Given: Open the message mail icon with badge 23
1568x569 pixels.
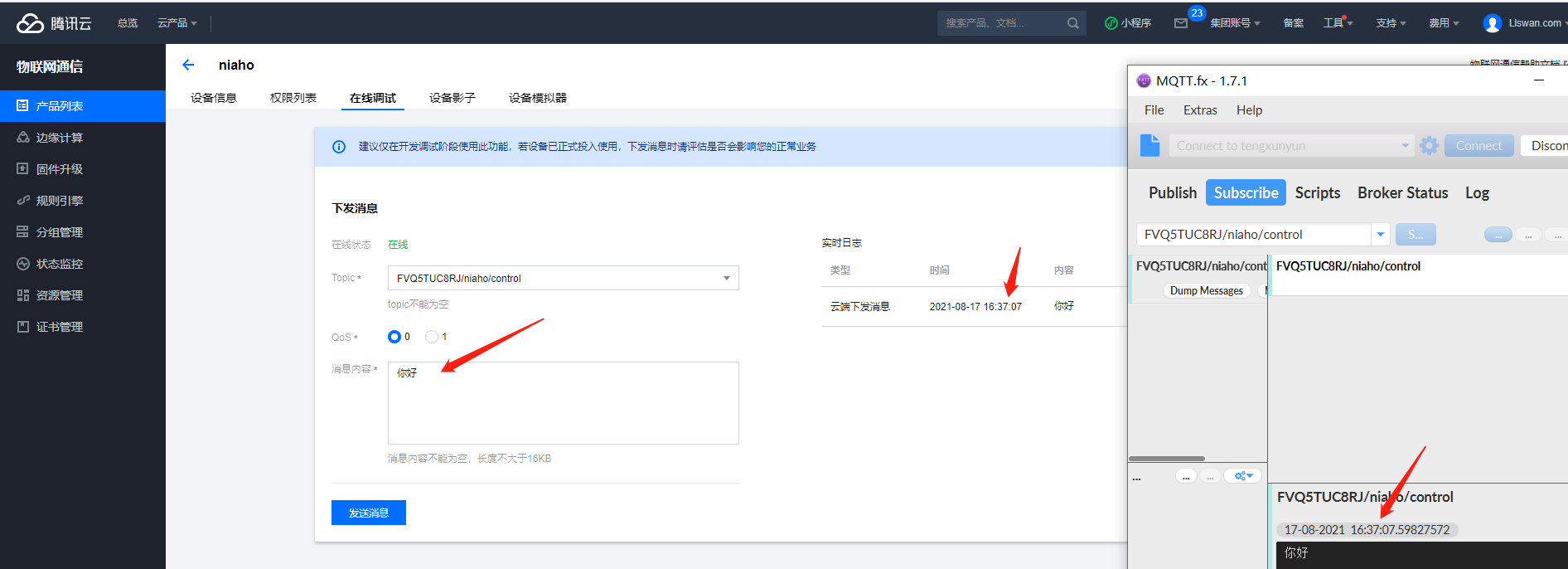Looking at the screenshot, I should point(1181,23).
